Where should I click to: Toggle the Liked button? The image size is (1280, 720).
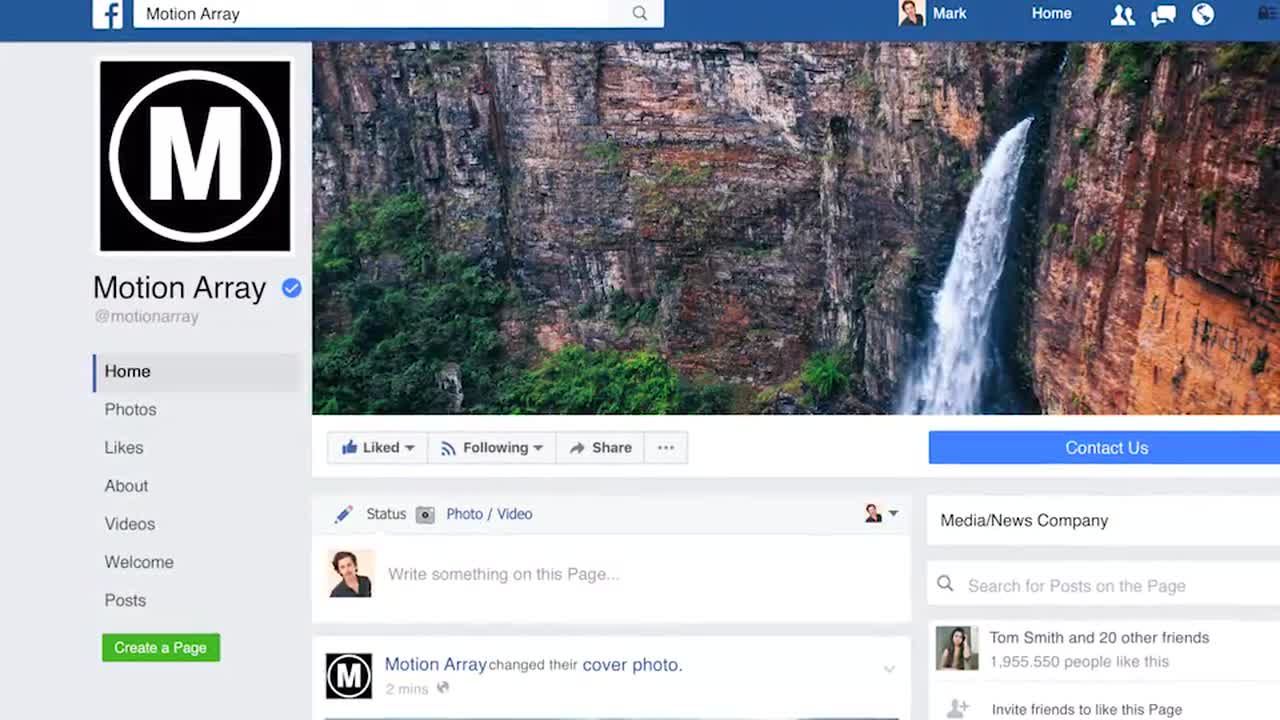click(x=377, y=448)
